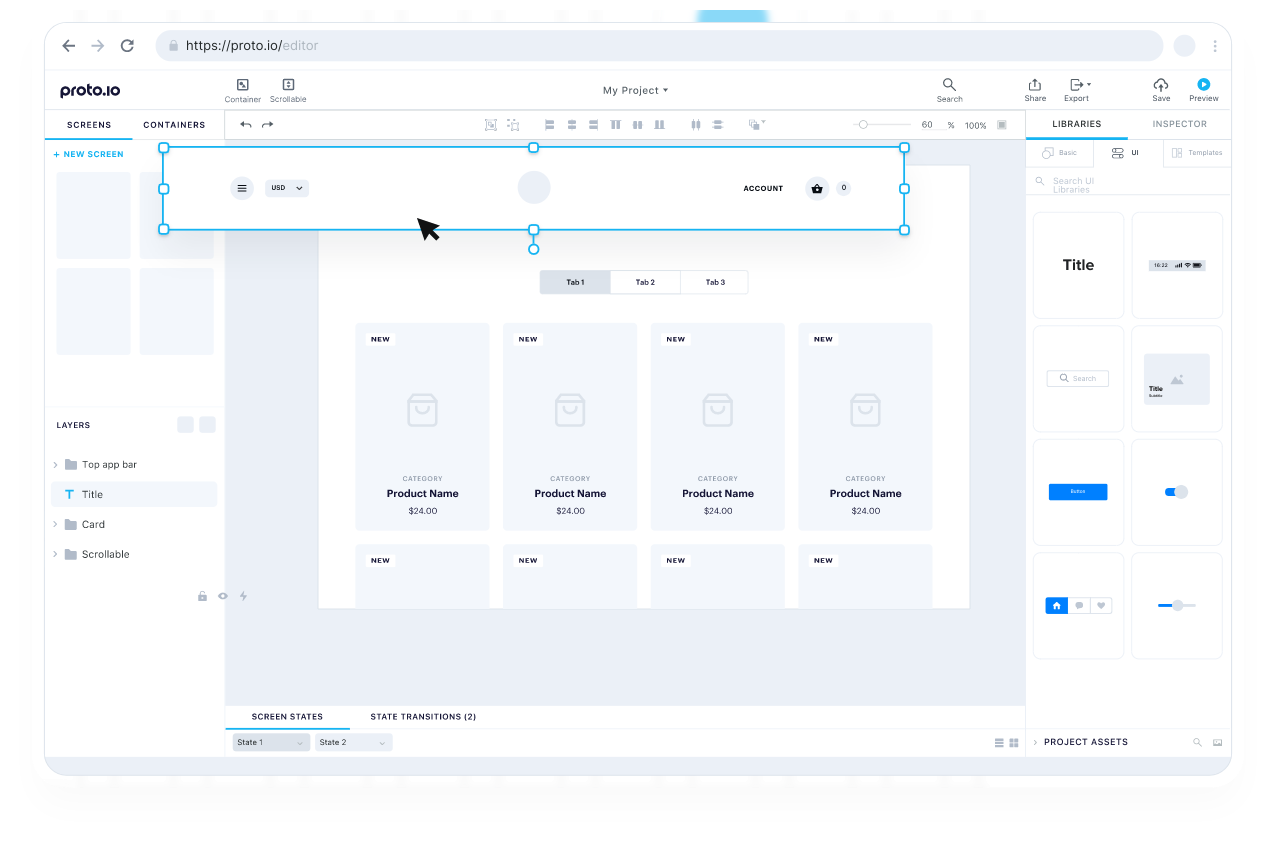Click the Redo arrow icon
The image size is (1276, 842).
[268, 125]
